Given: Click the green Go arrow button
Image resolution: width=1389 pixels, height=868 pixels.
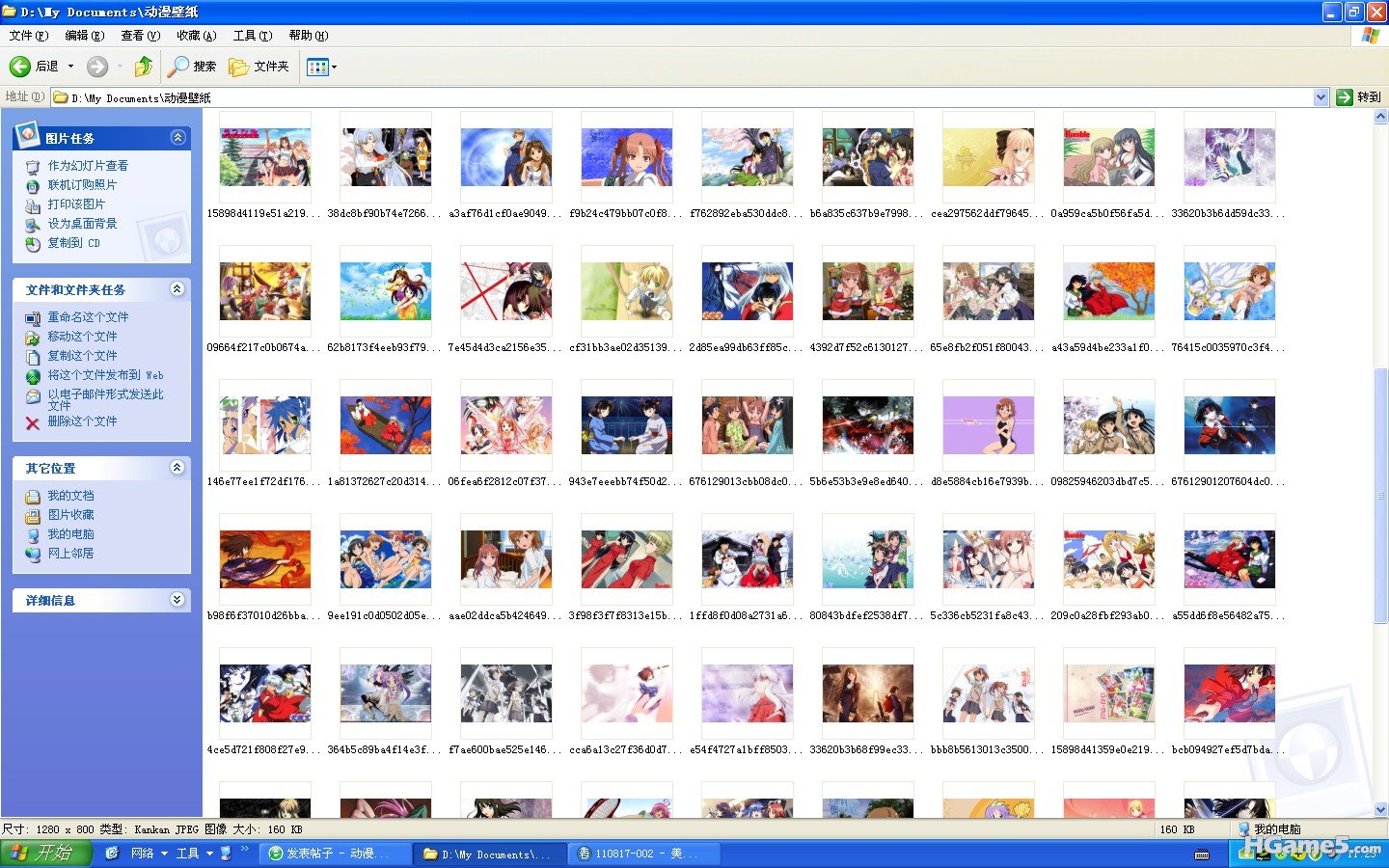Looking at the screenshot, I should tap(1345, 97).
